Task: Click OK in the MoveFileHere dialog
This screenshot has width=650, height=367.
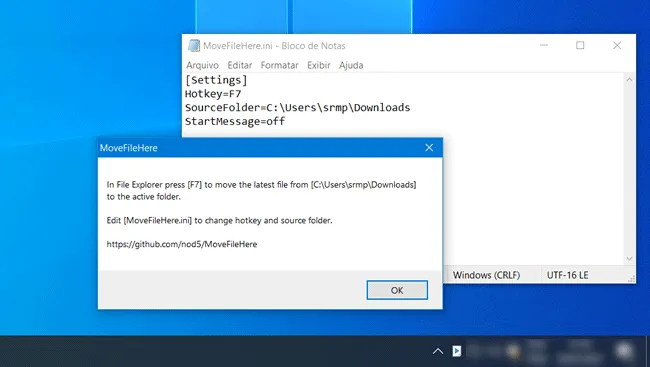Action: [397, 290]
